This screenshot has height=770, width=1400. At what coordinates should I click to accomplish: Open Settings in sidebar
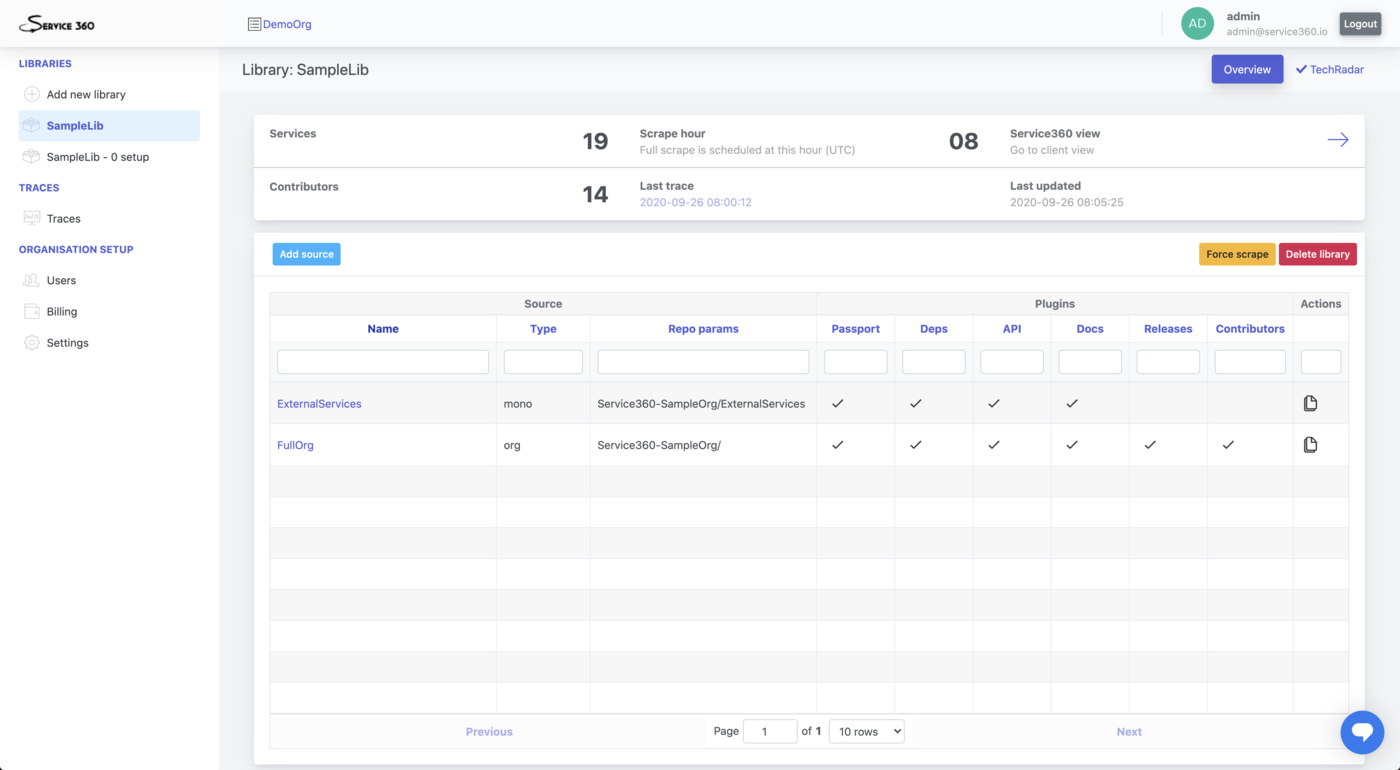click(109, 342)
